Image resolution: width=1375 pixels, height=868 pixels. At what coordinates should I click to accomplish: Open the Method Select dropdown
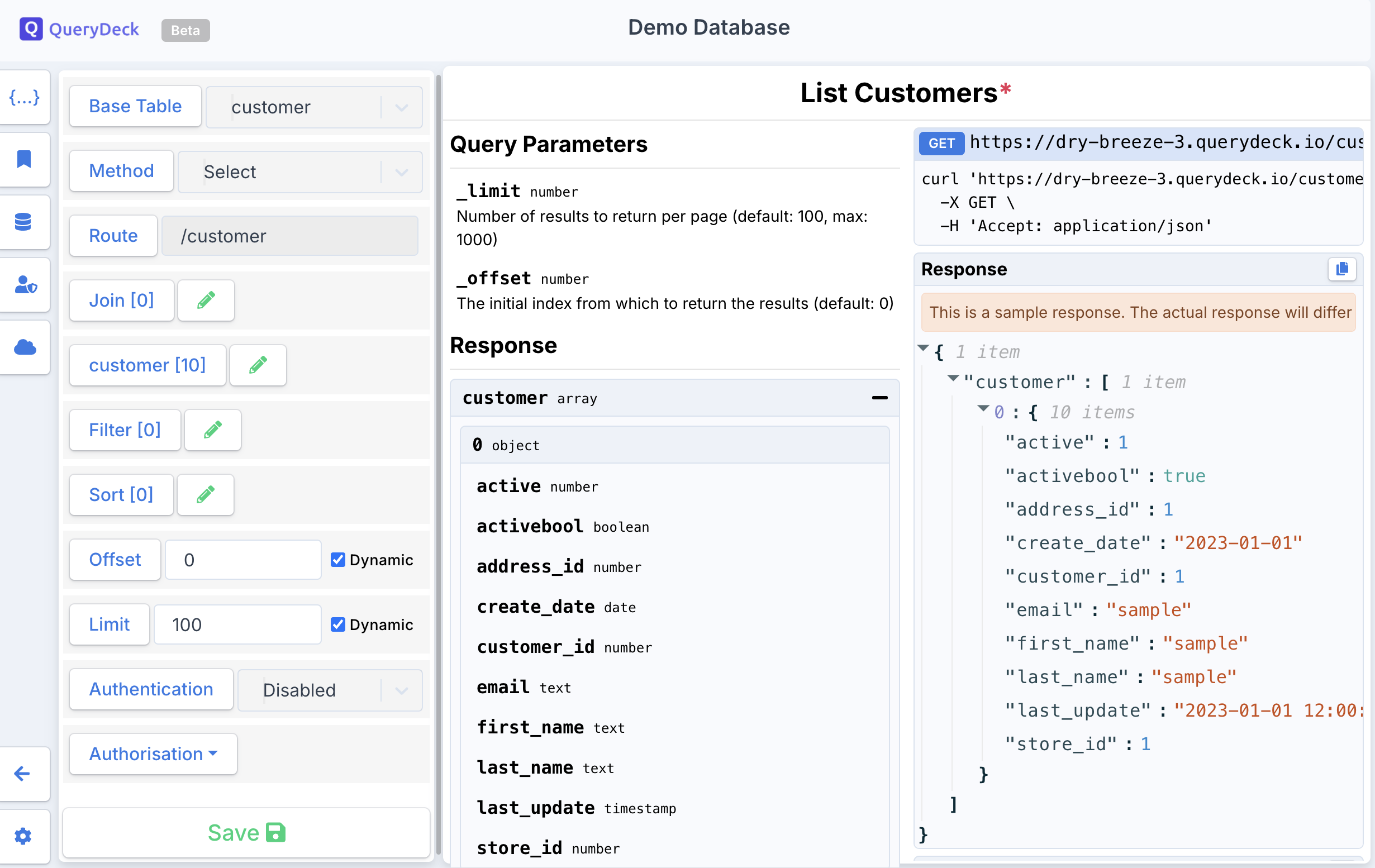[x=300, y=172]
